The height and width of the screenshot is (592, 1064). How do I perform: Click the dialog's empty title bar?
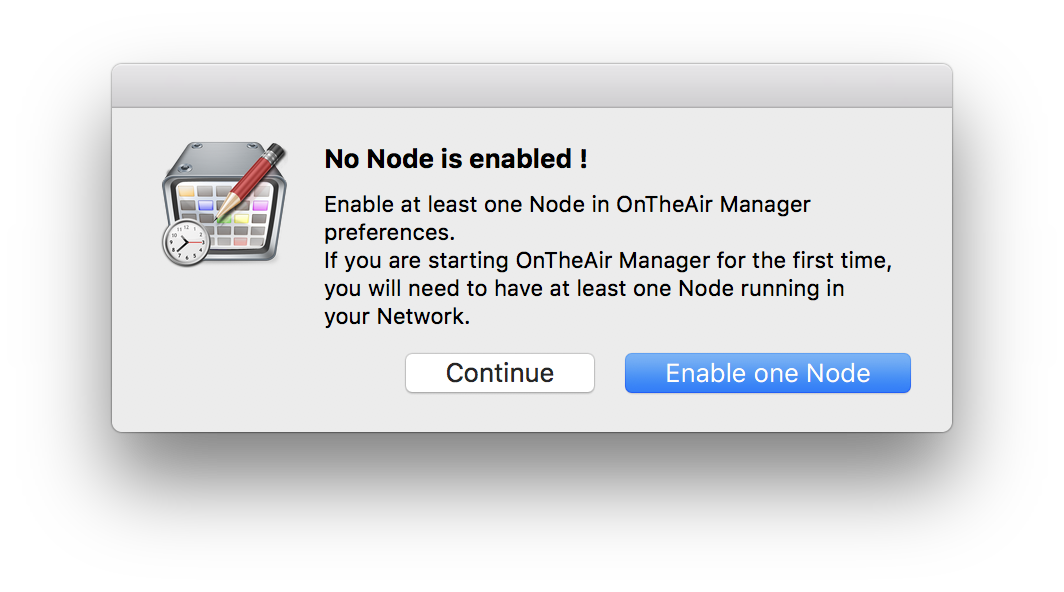pyautogui.click(x=532, y=86)
